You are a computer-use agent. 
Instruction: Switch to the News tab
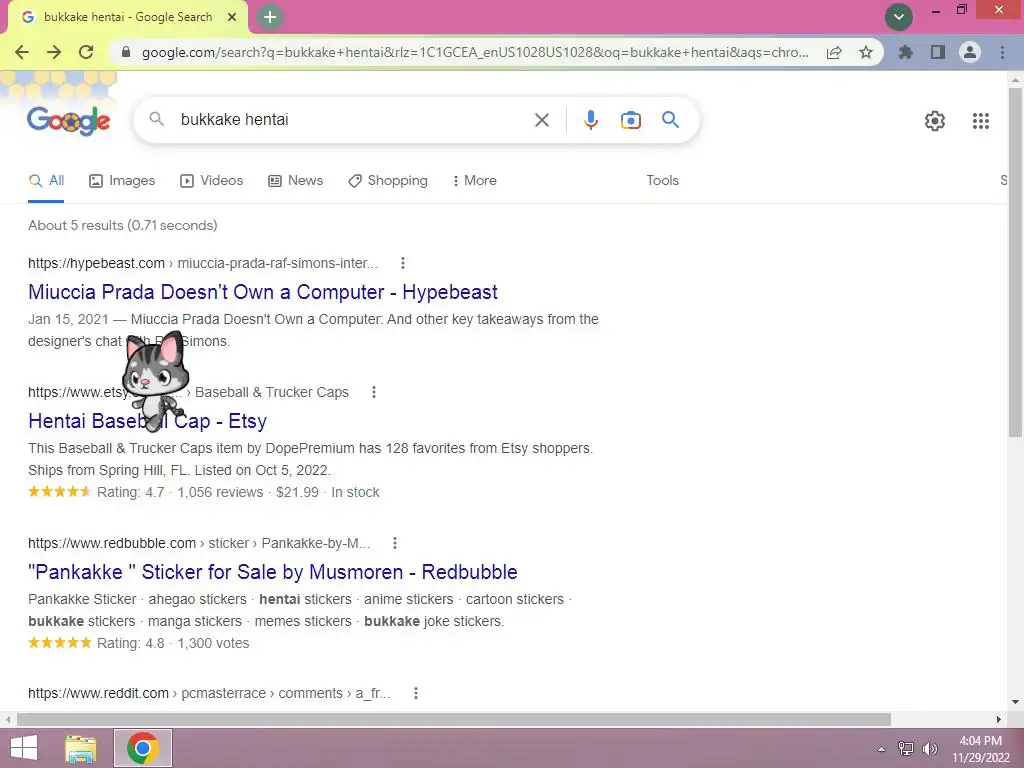[296, 180]
